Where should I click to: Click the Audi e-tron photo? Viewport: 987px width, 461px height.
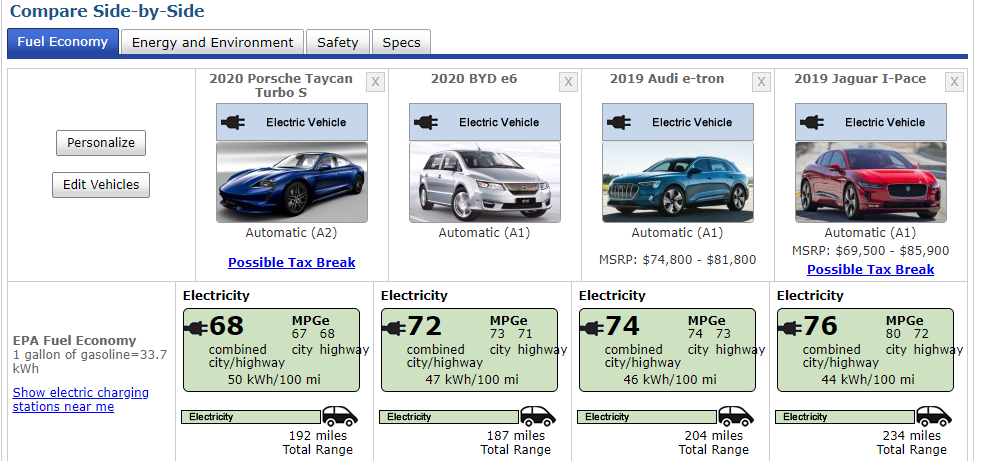(677, 182)
